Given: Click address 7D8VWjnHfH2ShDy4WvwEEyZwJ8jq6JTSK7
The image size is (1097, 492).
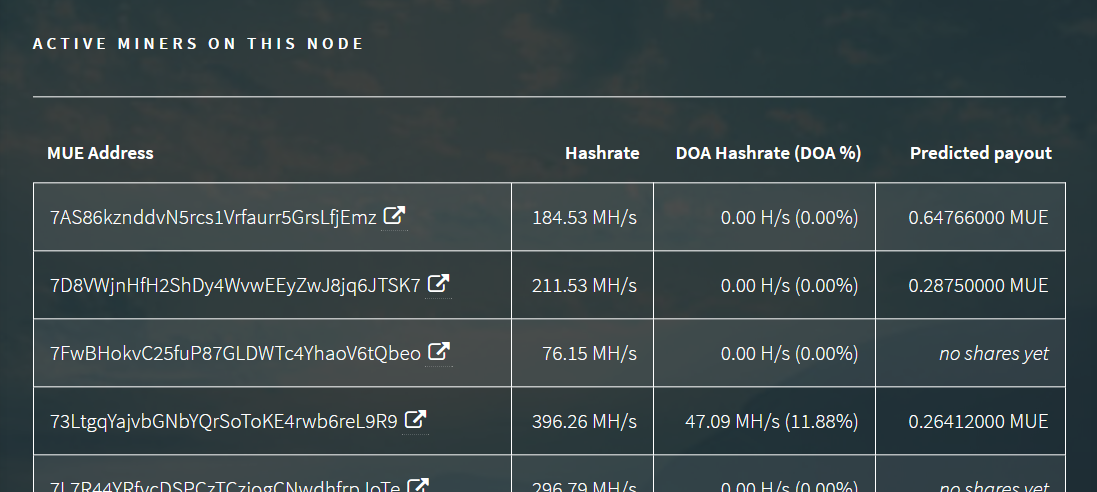Looking at the screenshot, I should [x=235, y=286].
